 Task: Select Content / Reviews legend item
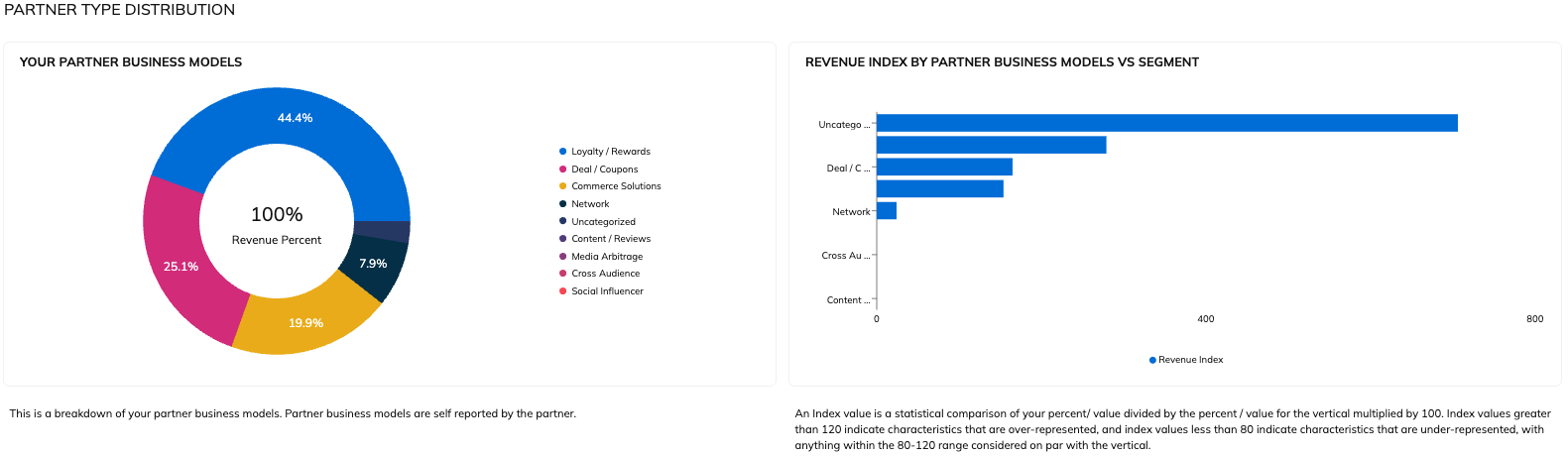click(610, 239)
